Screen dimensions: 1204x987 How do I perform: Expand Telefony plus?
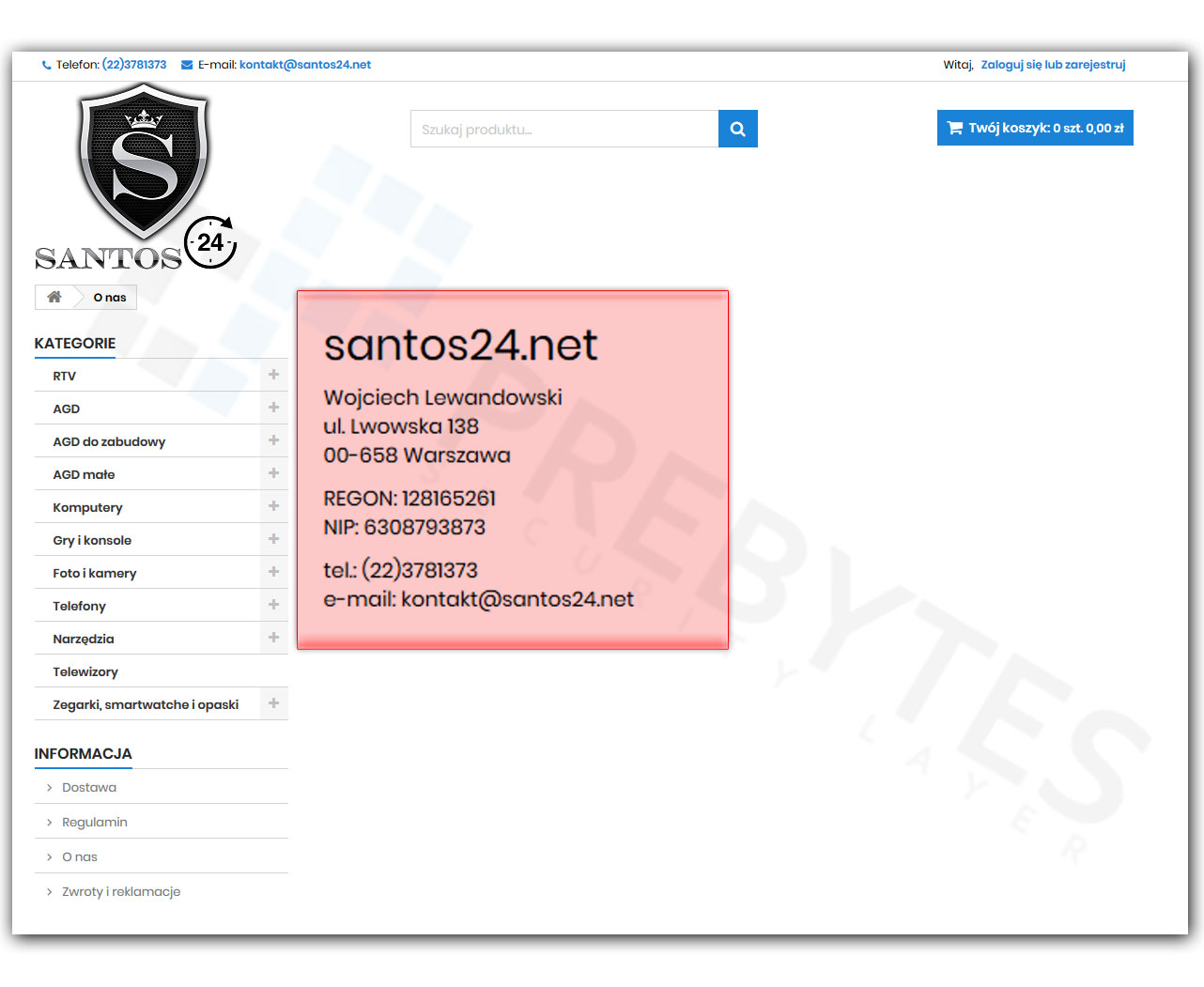point(273,605)
